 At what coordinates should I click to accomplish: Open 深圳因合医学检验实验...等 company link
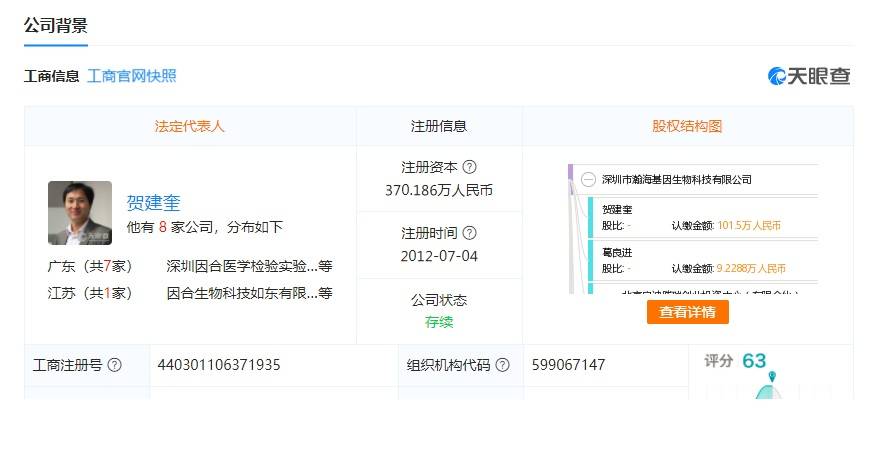(249, 266)
